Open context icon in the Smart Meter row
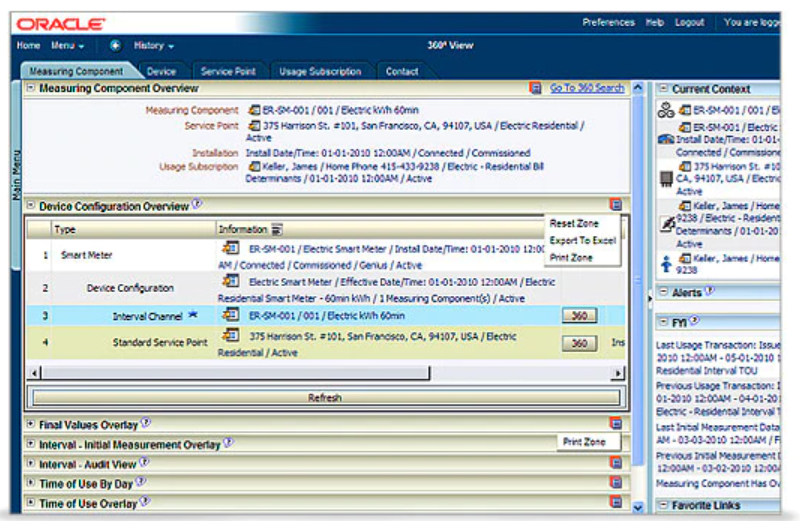The image size is (800, 521). pos(231,248)
